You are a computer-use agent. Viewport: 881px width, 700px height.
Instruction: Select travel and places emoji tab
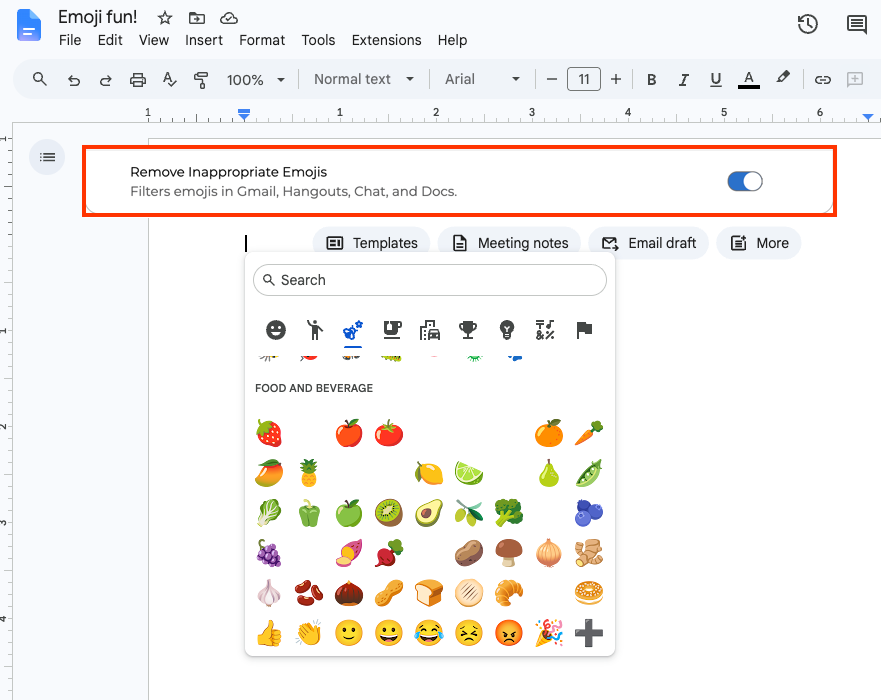(430, 330)
